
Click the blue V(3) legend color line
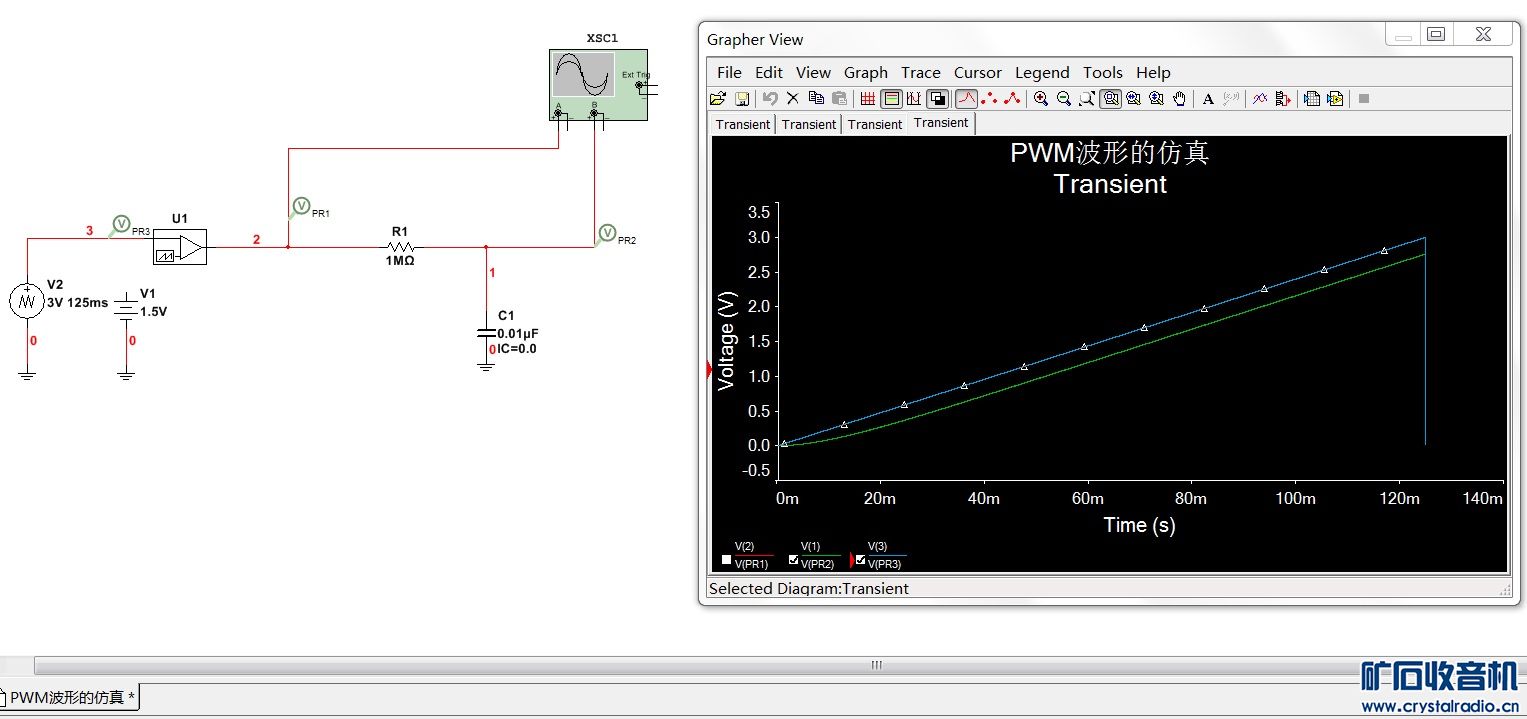[x=887, y=555]
